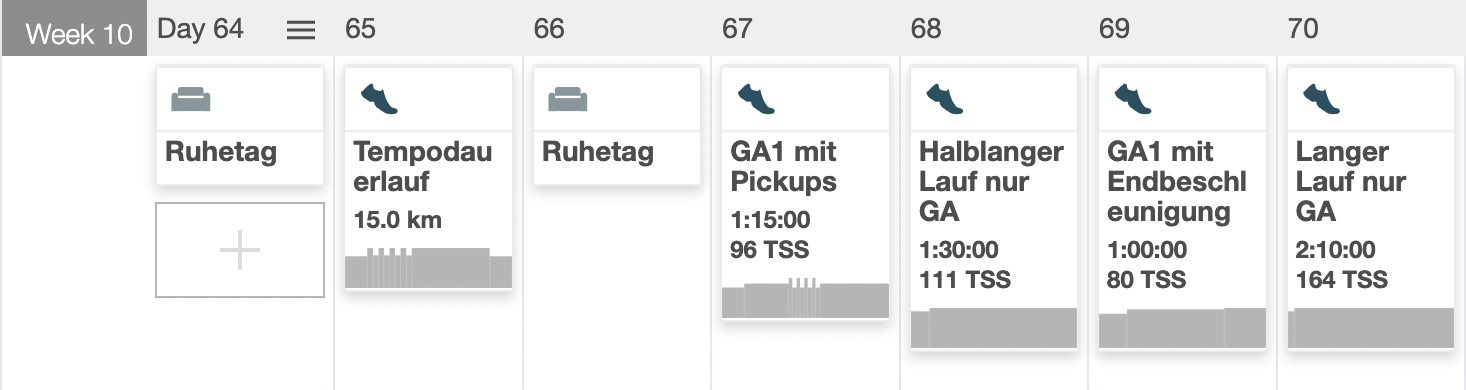Open the Day 66 Ruhetag card title

click(x=598, y=153)
